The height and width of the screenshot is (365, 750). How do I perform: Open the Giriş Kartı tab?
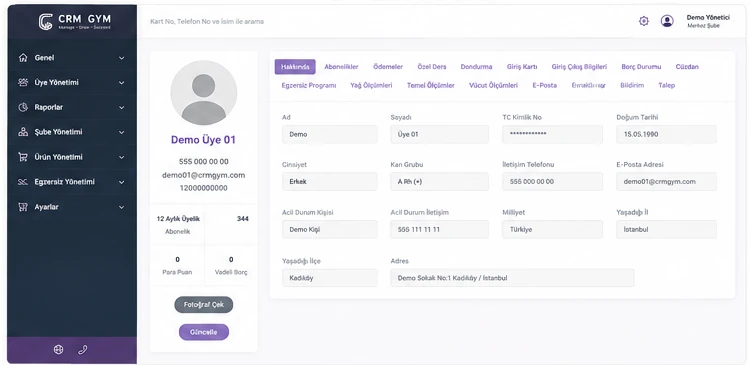(x=522, y=67)
